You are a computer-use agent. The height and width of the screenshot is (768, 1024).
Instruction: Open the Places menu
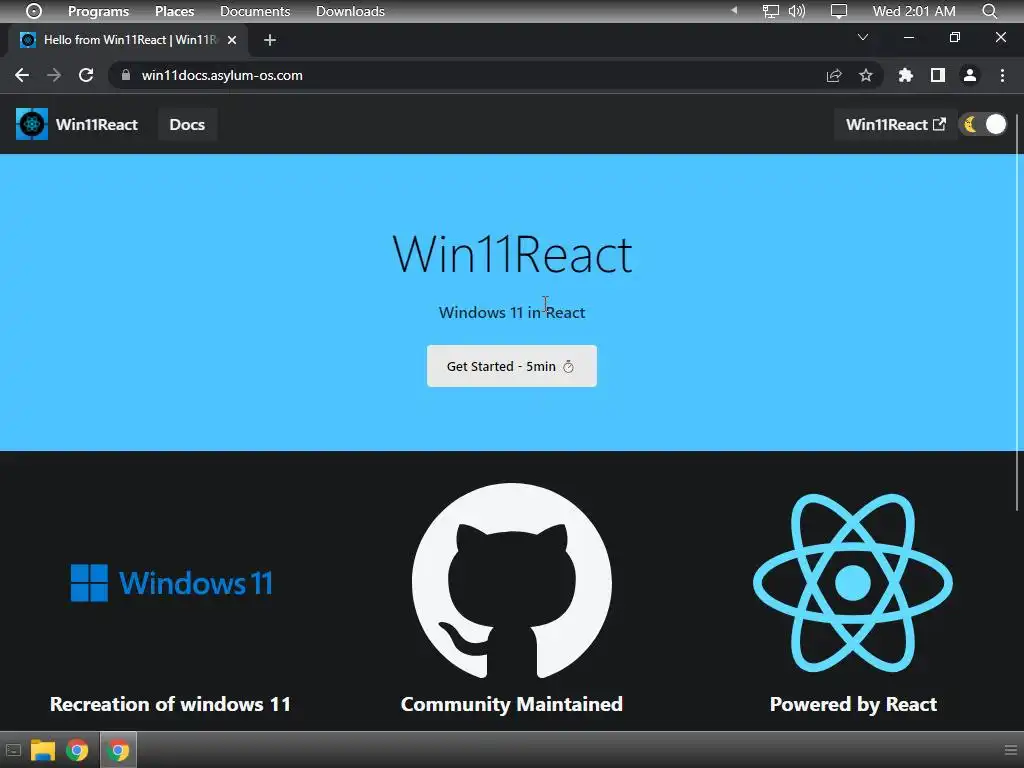[174, 11]
